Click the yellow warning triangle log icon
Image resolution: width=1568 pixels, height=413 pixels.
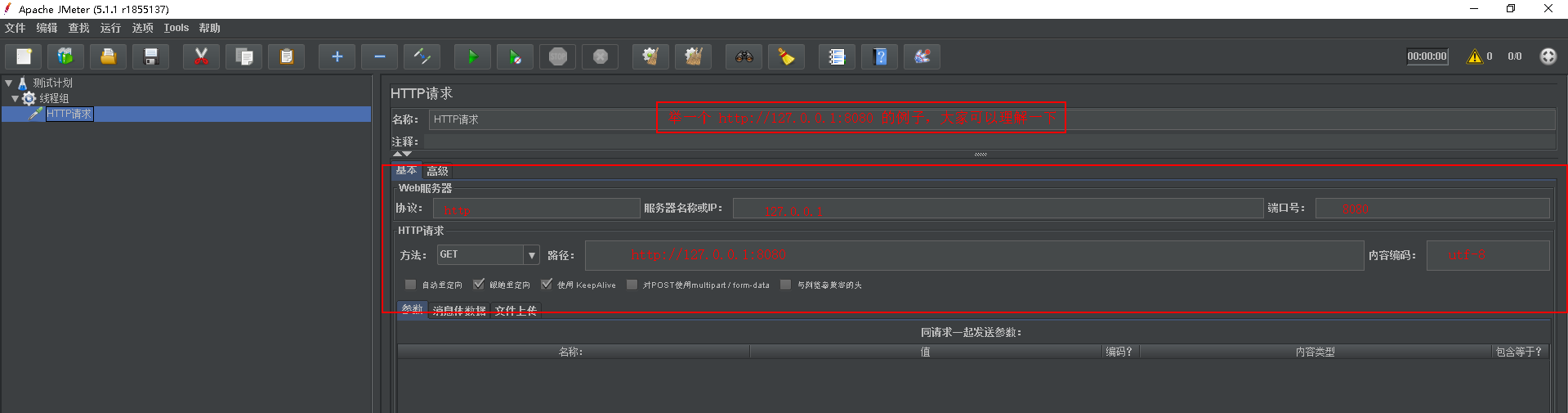click(x=1475, y=56)
